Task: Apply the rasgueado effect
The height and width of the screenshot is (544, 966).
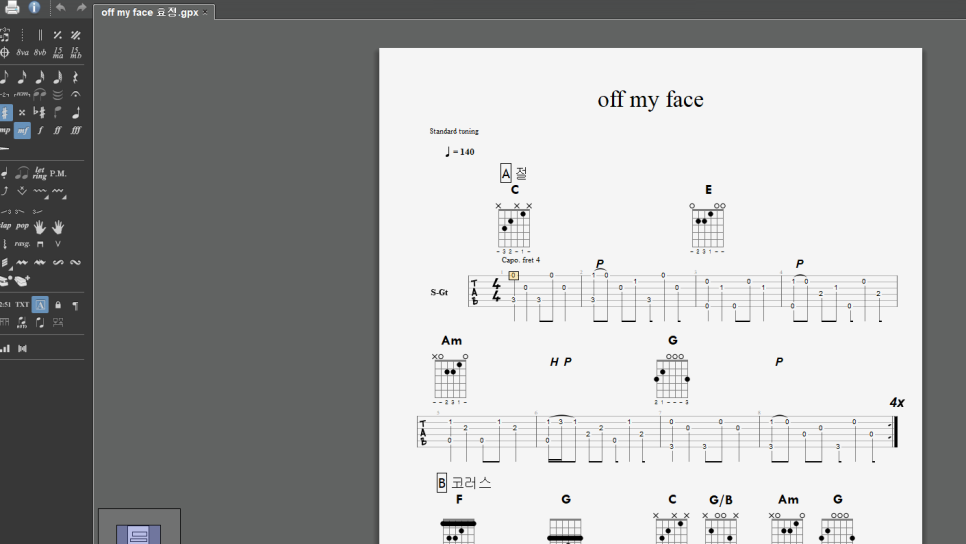Action: tap(22, 244)
